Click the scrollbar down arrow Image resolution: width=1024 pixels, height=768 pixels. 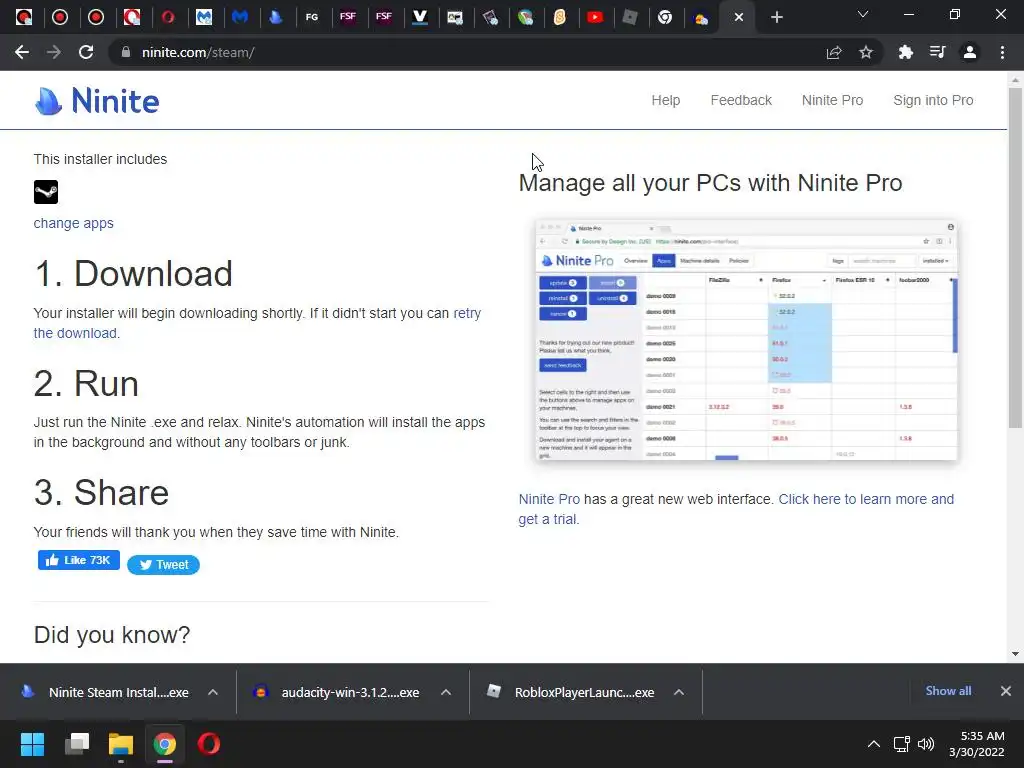coord(1015,654)
